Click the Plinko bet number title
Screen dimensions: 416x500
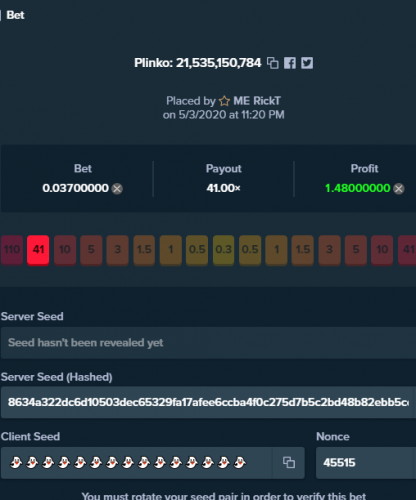coord(197,63)
